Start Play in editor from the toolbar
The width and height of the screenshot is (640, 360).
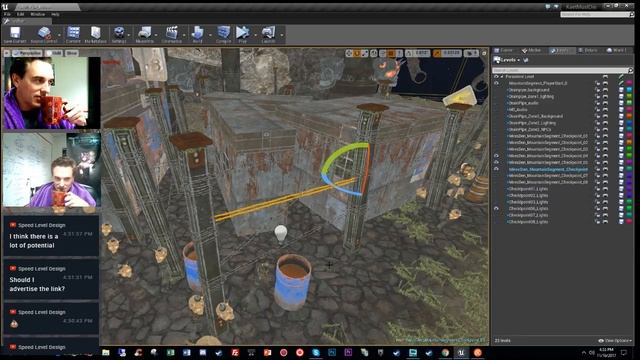pyautogui.click(x=242, y=33)
